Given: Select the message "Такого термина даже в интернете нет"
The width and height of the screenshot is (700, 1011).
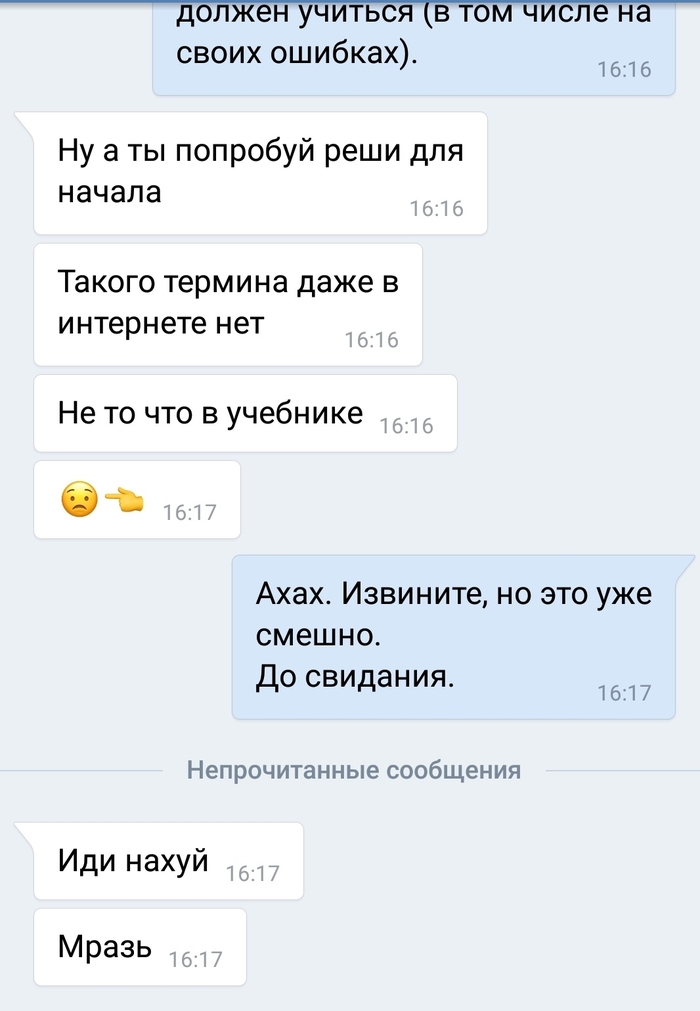Looking at the screenshot, I should pos(228,304).
